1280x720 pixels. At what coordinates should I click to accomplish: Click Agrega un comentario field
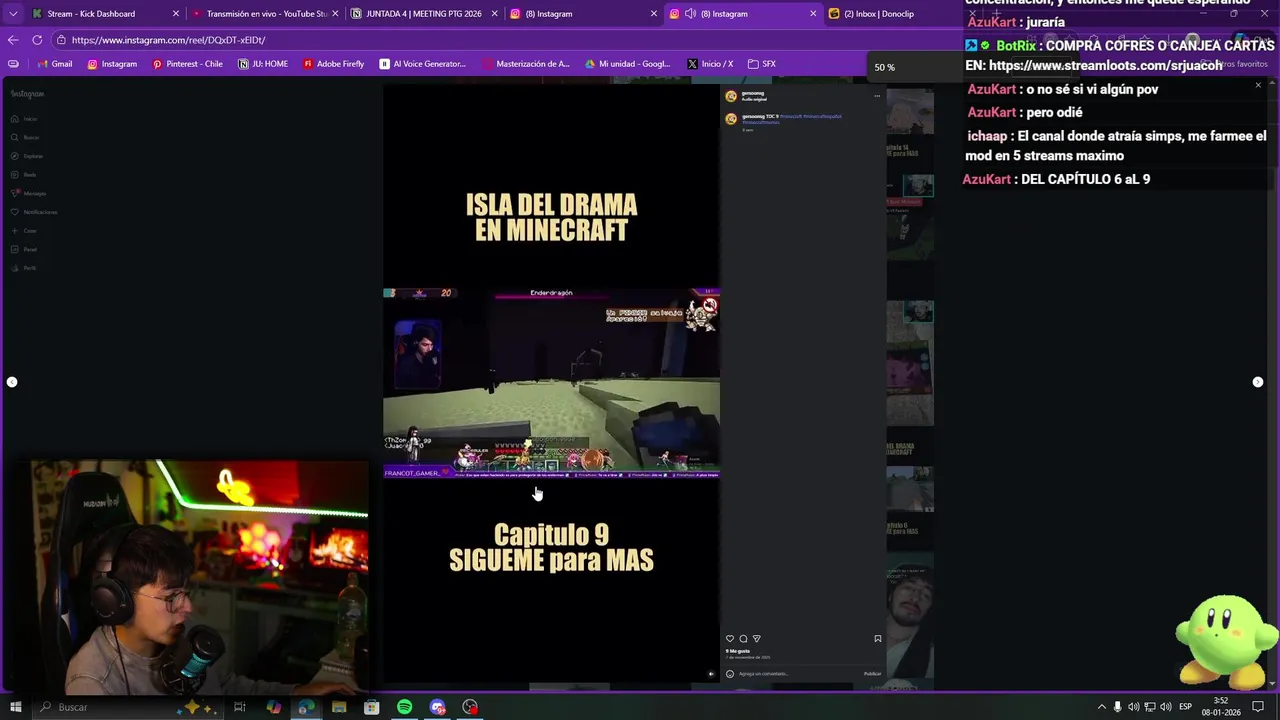click(x=798, y=674)
